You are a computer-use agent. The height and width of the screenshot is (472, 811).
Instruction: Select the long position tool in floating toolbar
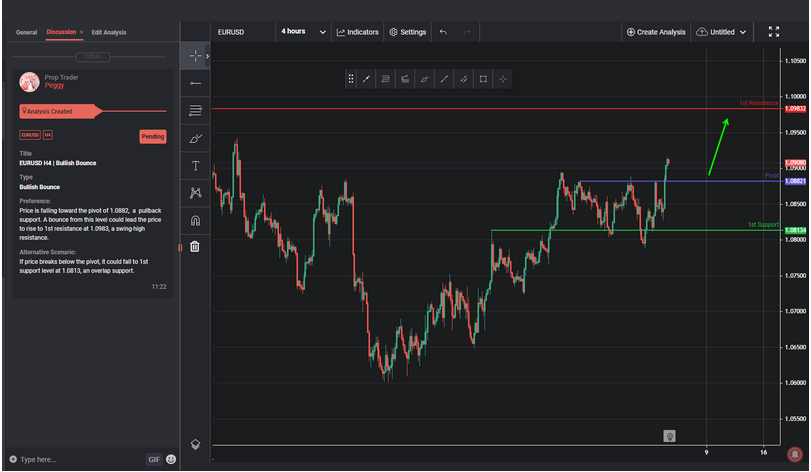405,79
